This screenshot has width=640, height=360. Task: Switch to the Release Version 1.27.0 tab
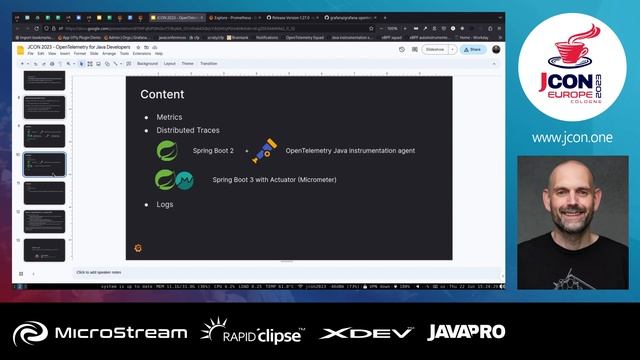[291, 18]
